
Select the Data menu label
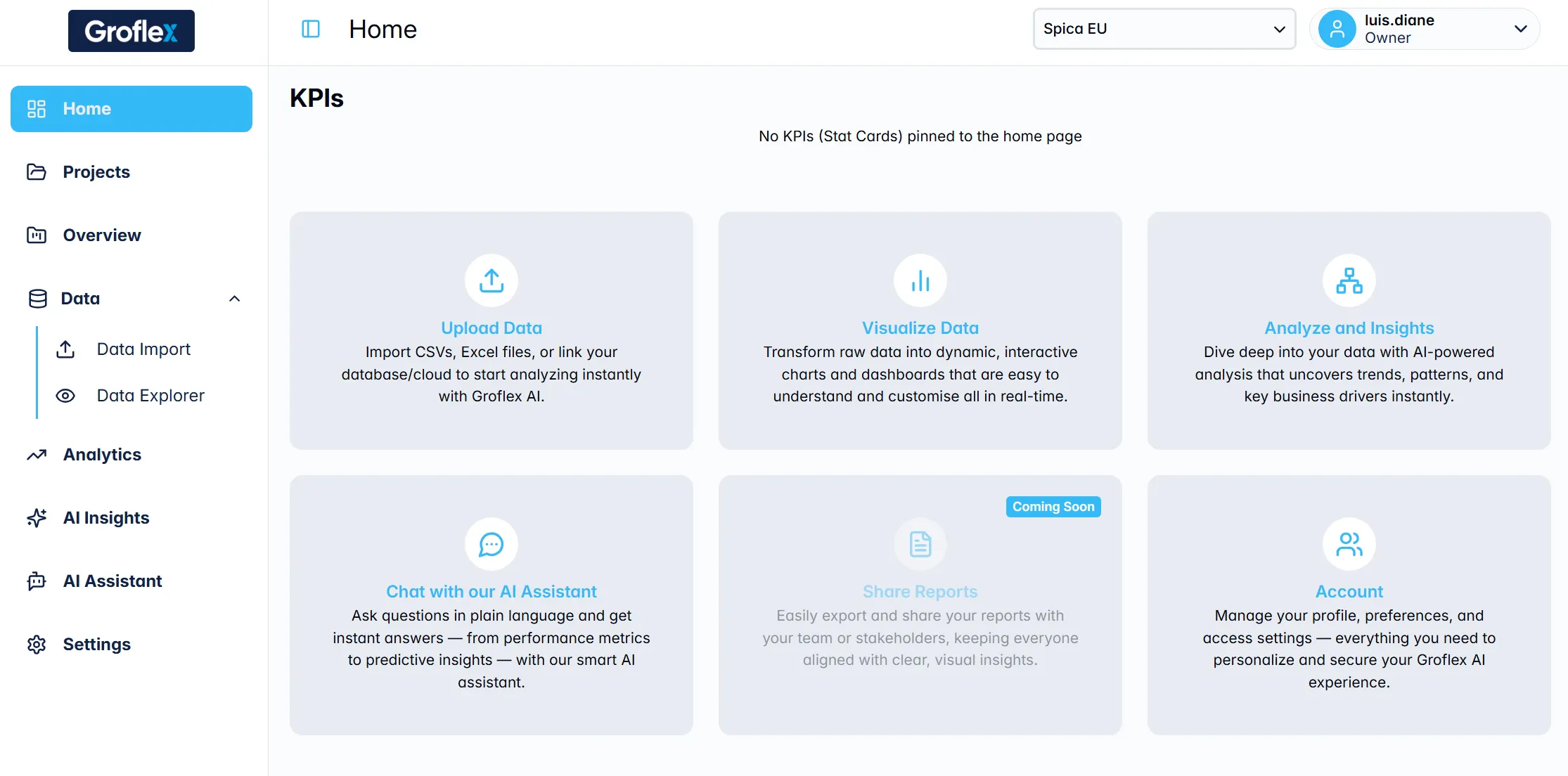point(81,299)
